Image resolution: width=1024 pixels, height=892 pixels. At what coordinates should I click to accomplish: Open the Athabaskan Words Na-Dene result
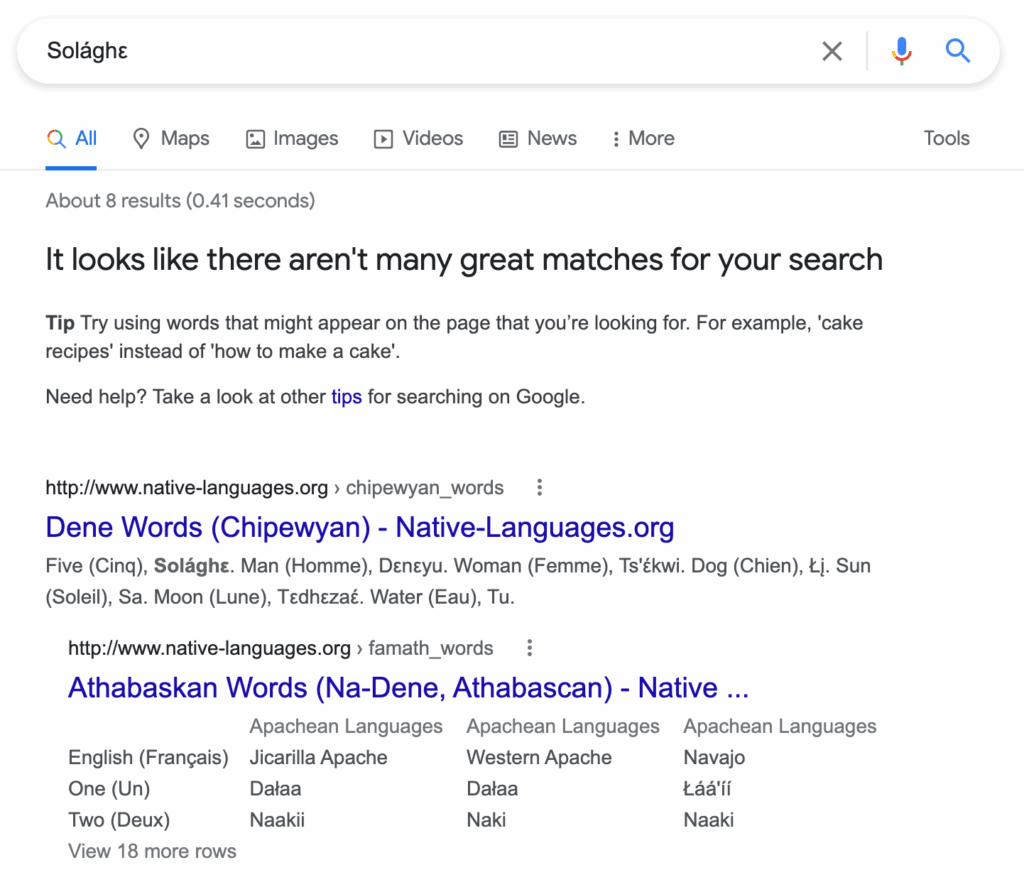408,687
